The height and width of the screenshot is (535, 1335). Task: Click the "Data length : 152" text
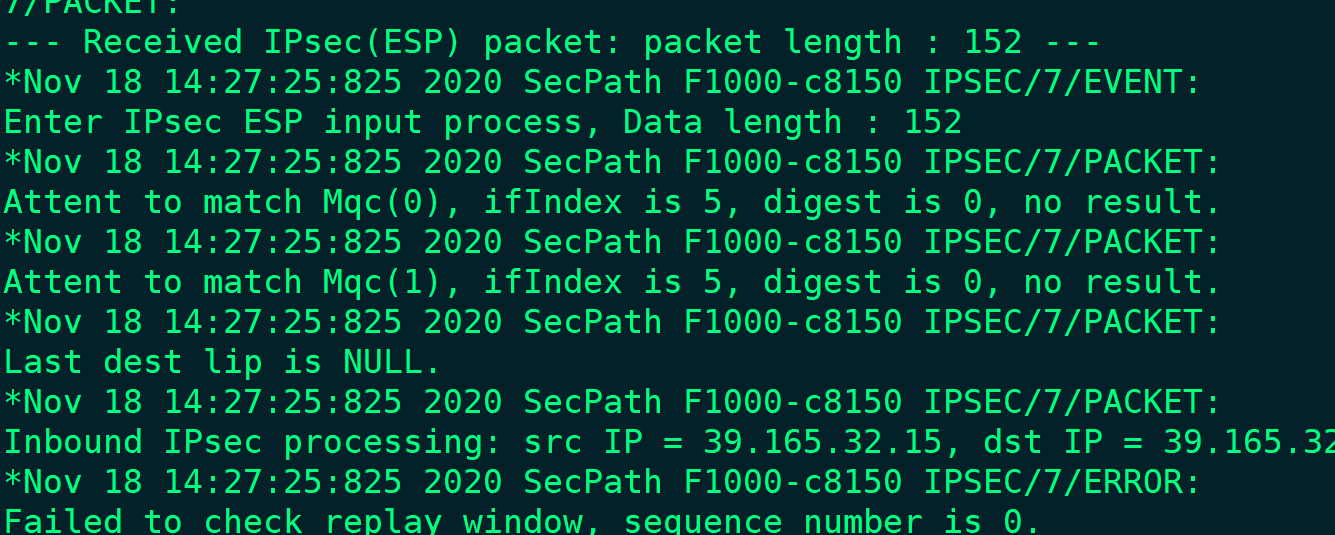(792, 122)
